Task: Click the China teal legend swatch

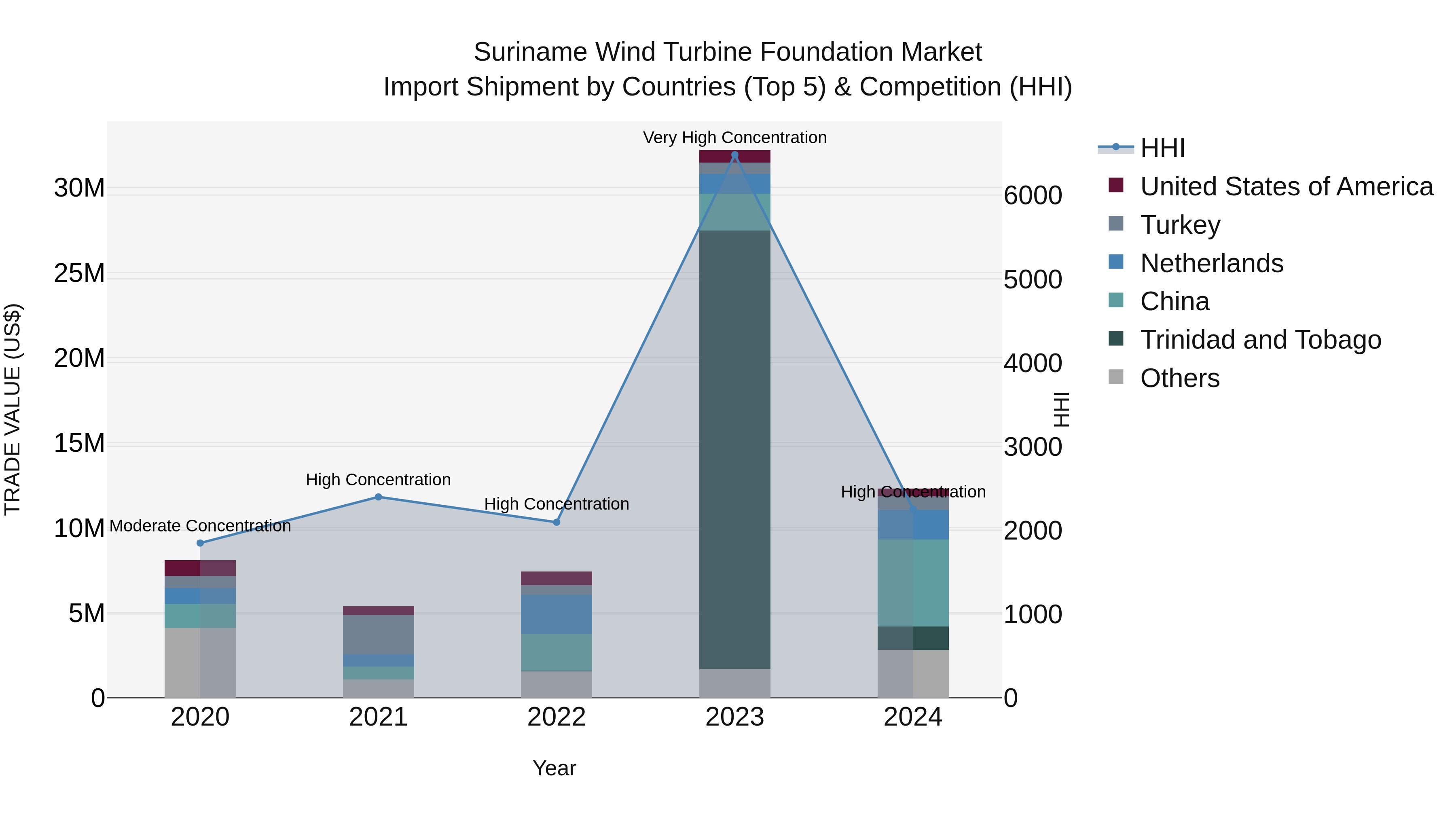Action: (1116, 300)
